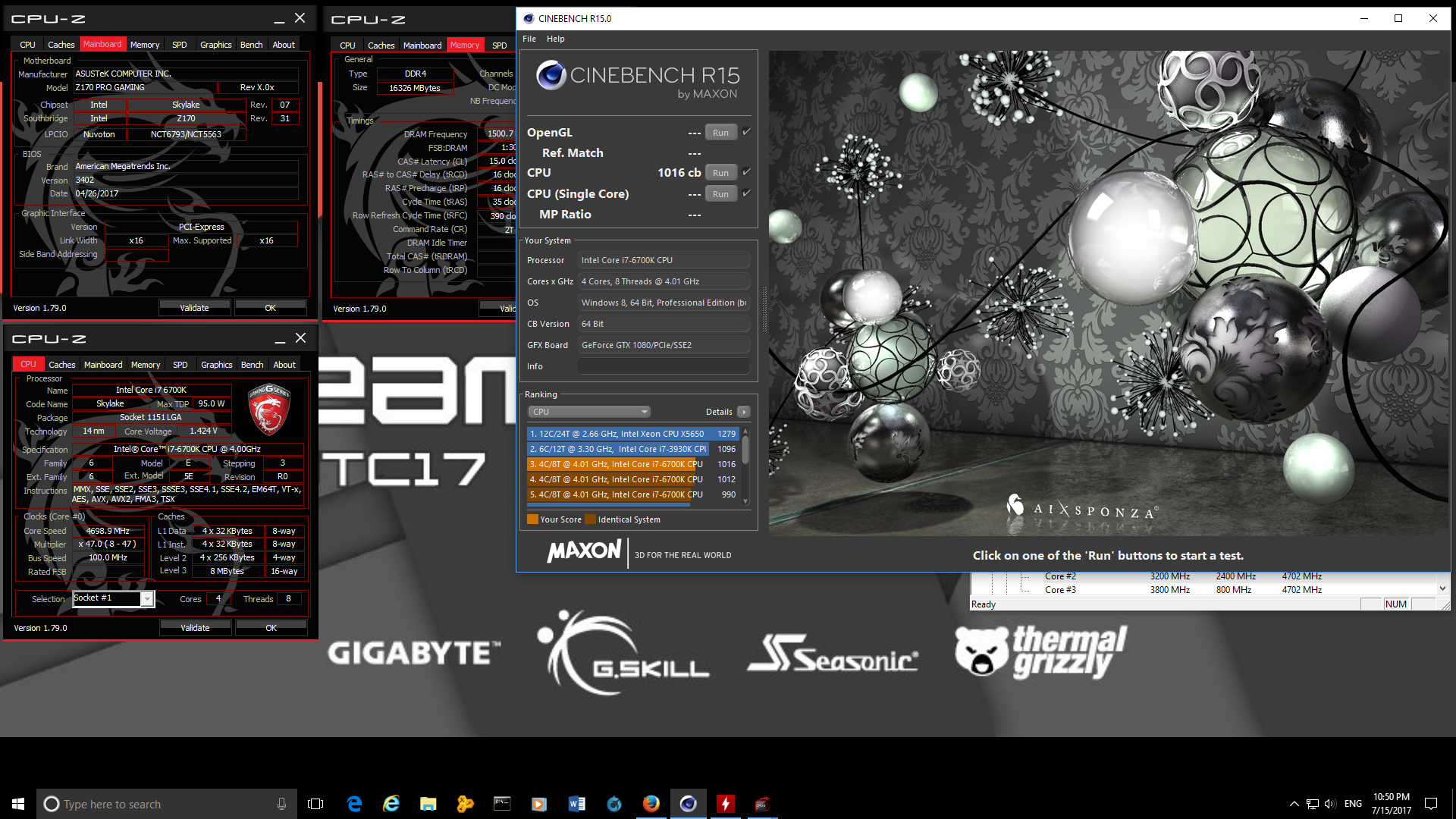Open Graphics tab in top-left CPU-Z window
1456x819 pixels.
tap(216, 45)
